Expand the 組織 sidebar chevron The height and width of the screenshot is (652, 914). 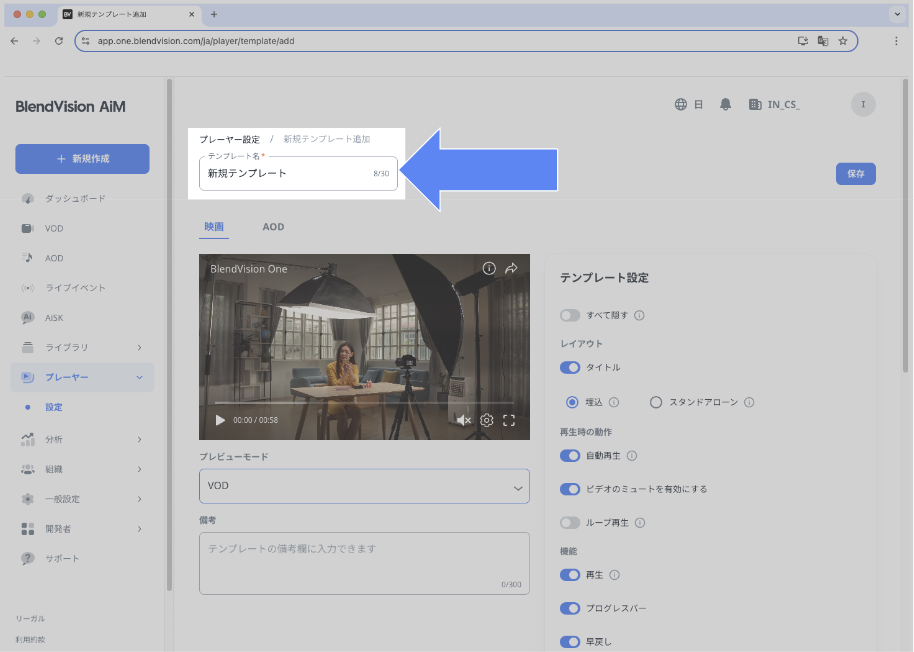tap(139, 469)
